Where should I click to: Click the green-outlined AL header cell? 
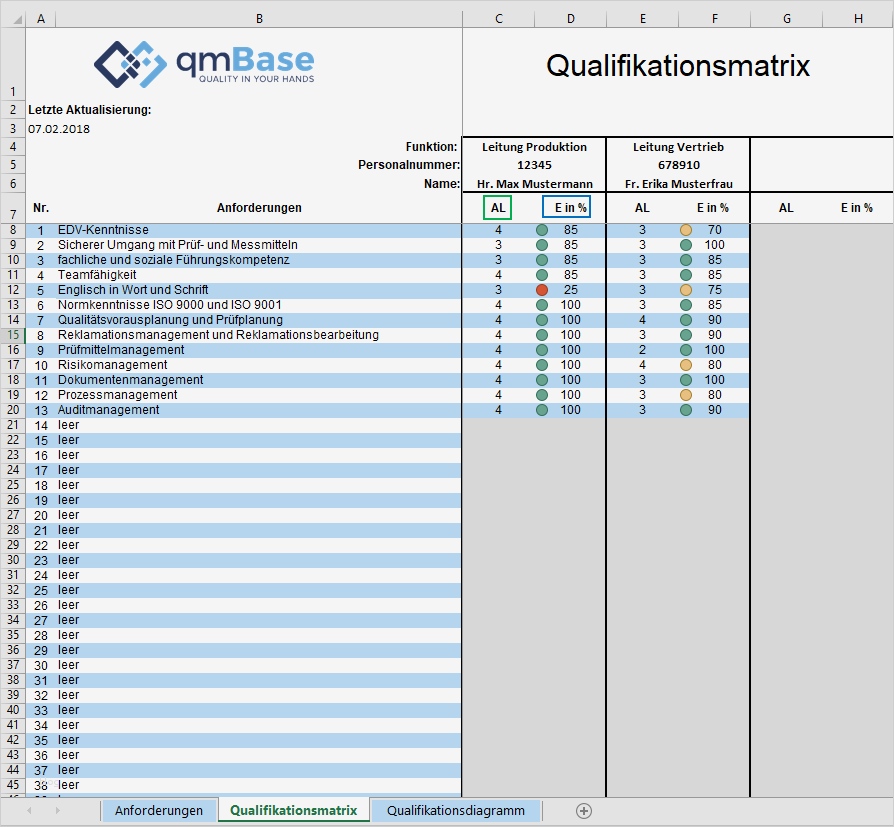pyautogui.click(x=498, y=208)
